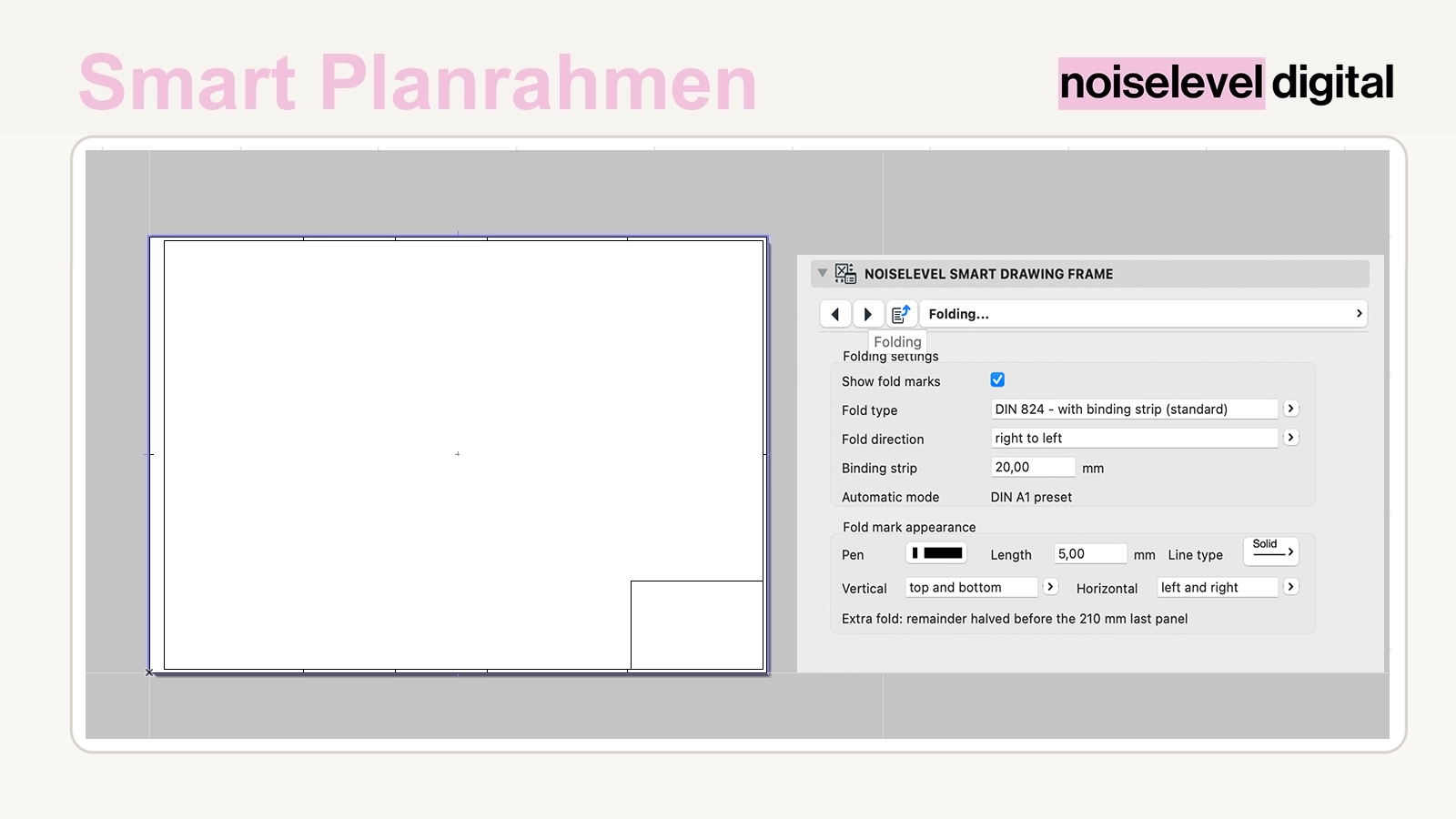
Task: Open the settings page list icon
Action: (901, 314)
